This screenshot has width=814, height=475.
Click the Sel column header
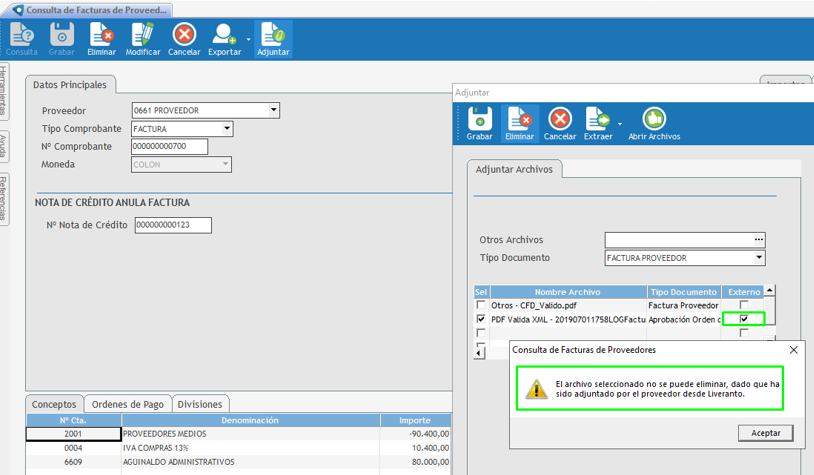[x=481, y=292]
